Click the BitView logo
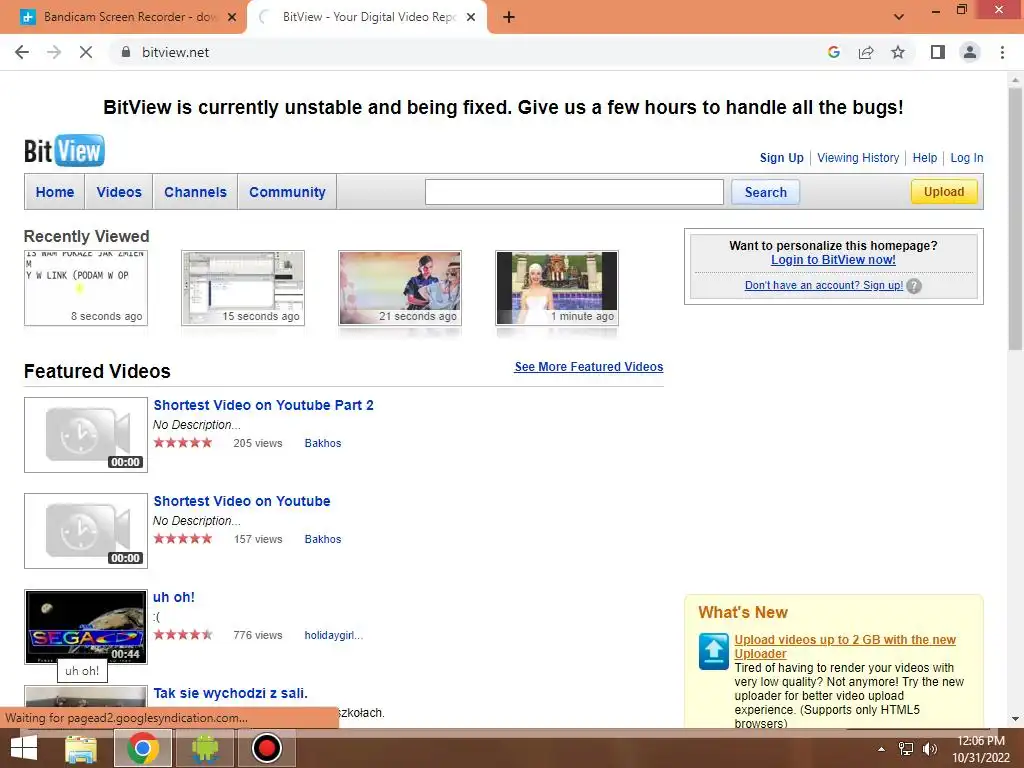 64,150
